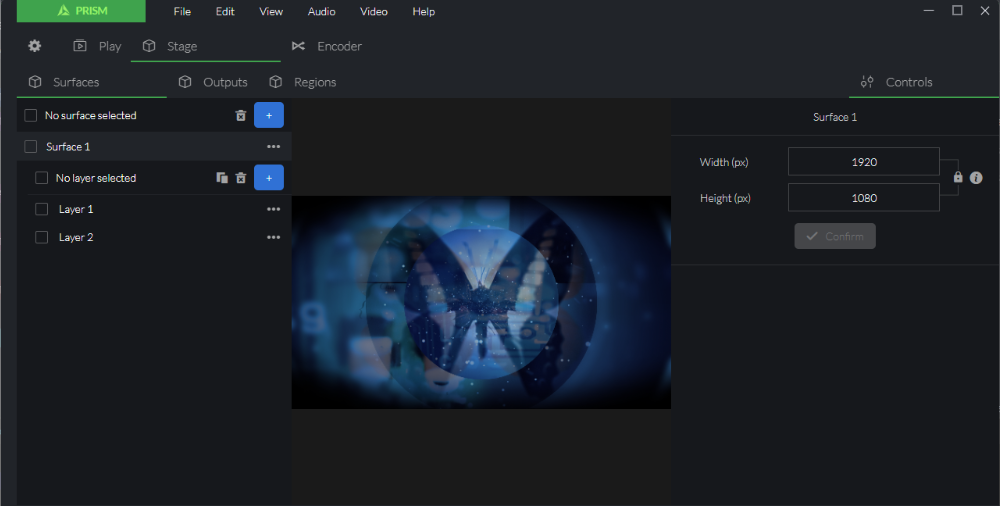
Task: Click the Width (px) input field
Action: pyautogui.click(x=864, y=162)
